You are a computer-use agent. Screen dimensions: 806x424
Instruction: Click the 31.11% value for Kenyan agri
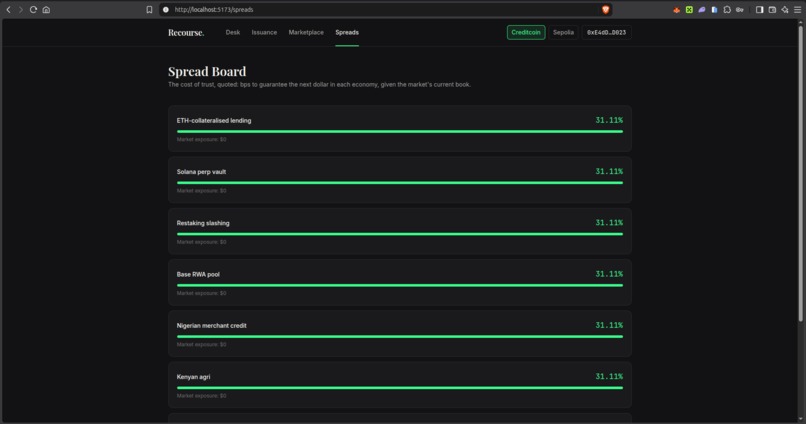tap(609, 377)
